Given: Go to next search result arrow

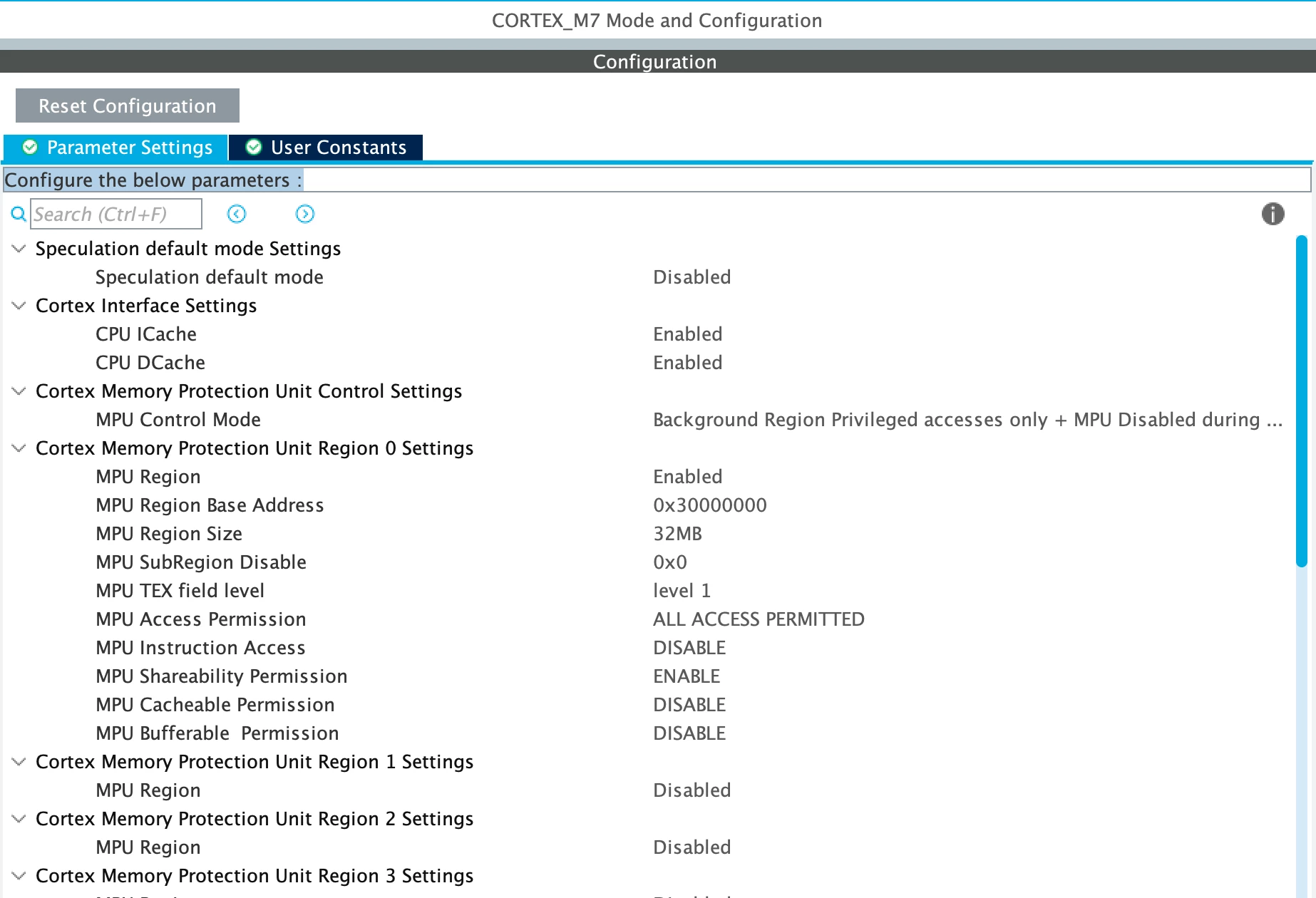Looking at the screenshot, I should [x=305, y=214].
